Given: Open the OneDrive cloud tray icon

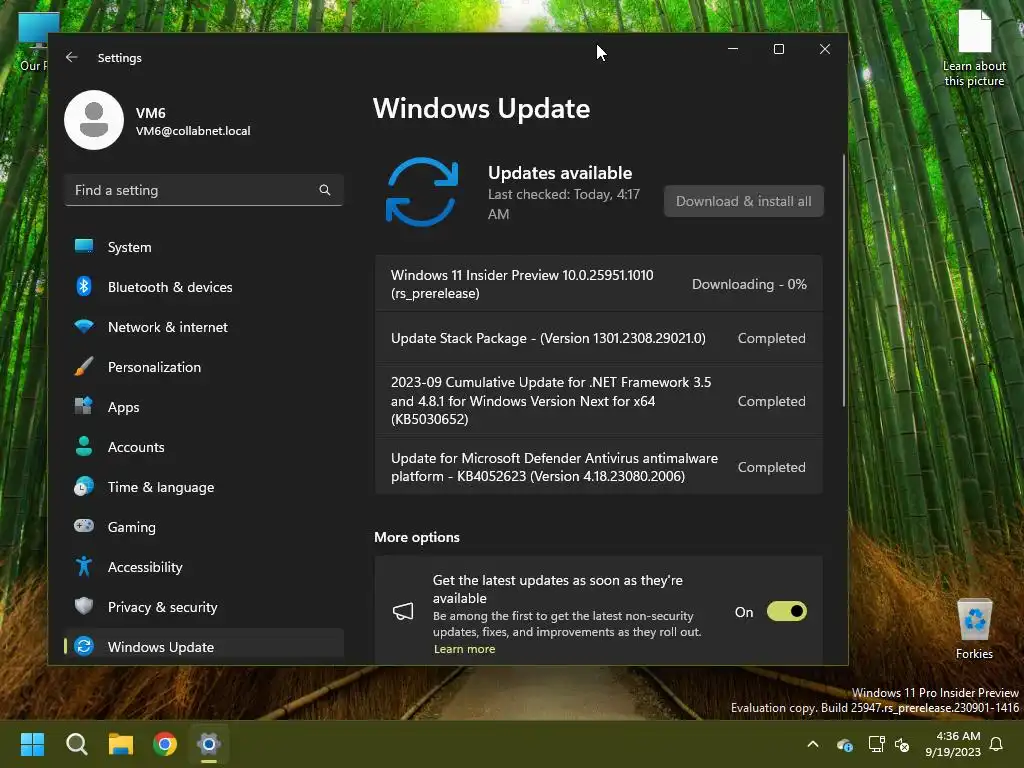Looking at the screenshot, I should (844, 744).
